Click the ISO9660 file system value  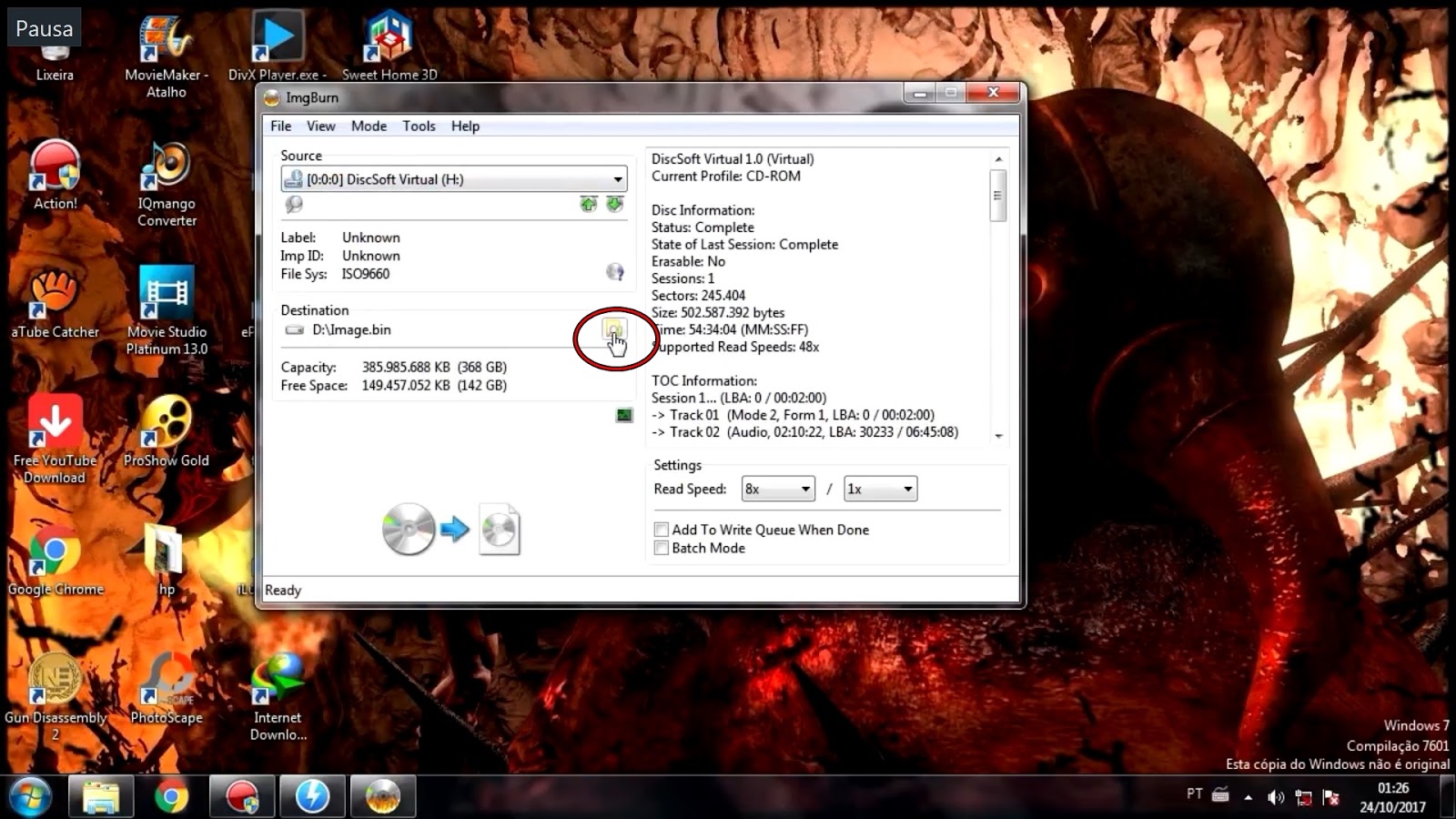pyautogui.click(x=366, y=274)
